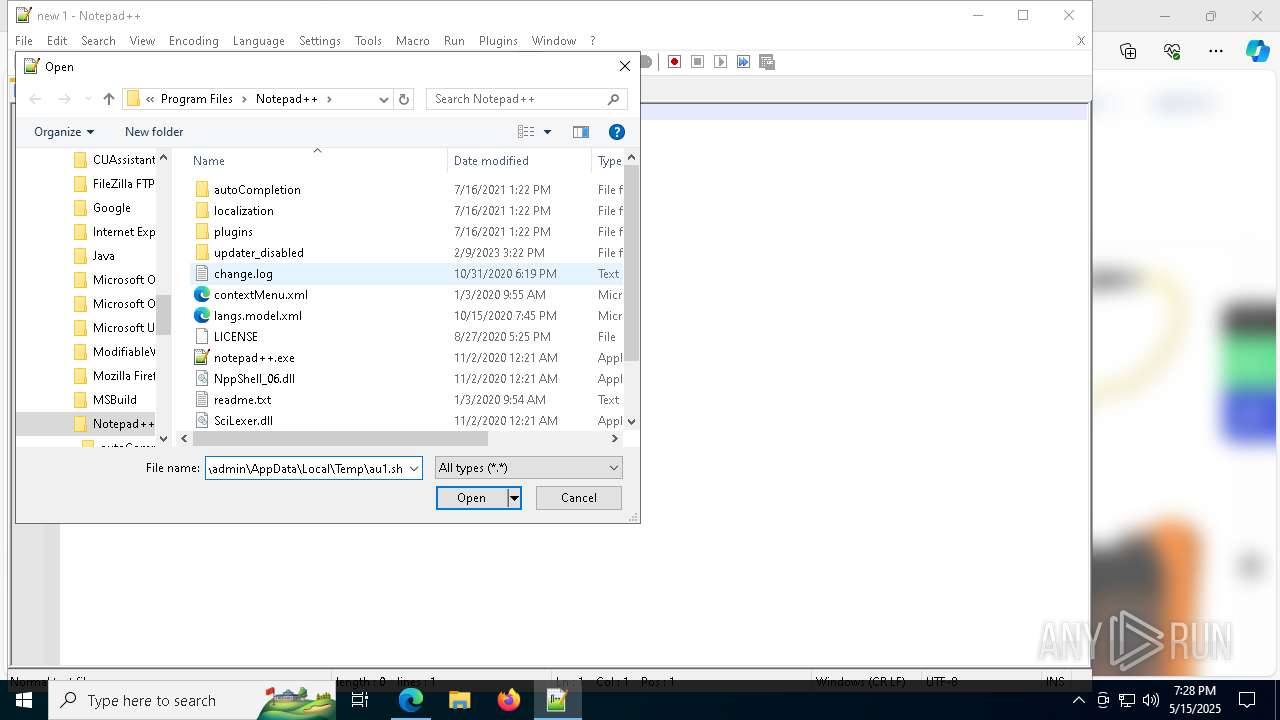1280x720 pixels.
Task: Select the autoCompletion folder
Action: 257,190
